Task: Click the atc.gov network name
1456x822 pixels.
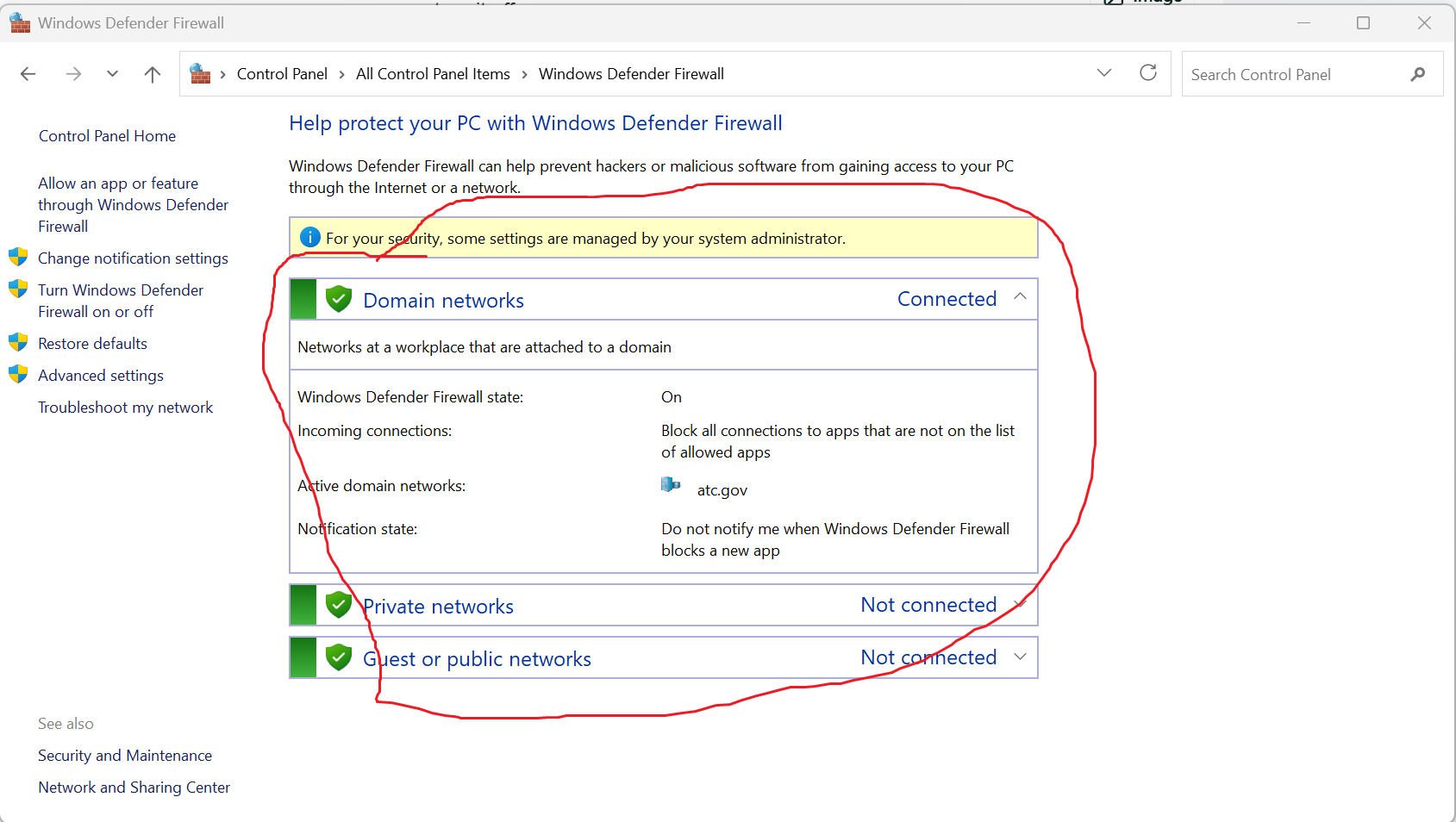Action: pyautogui.click(x=722, y=490)
